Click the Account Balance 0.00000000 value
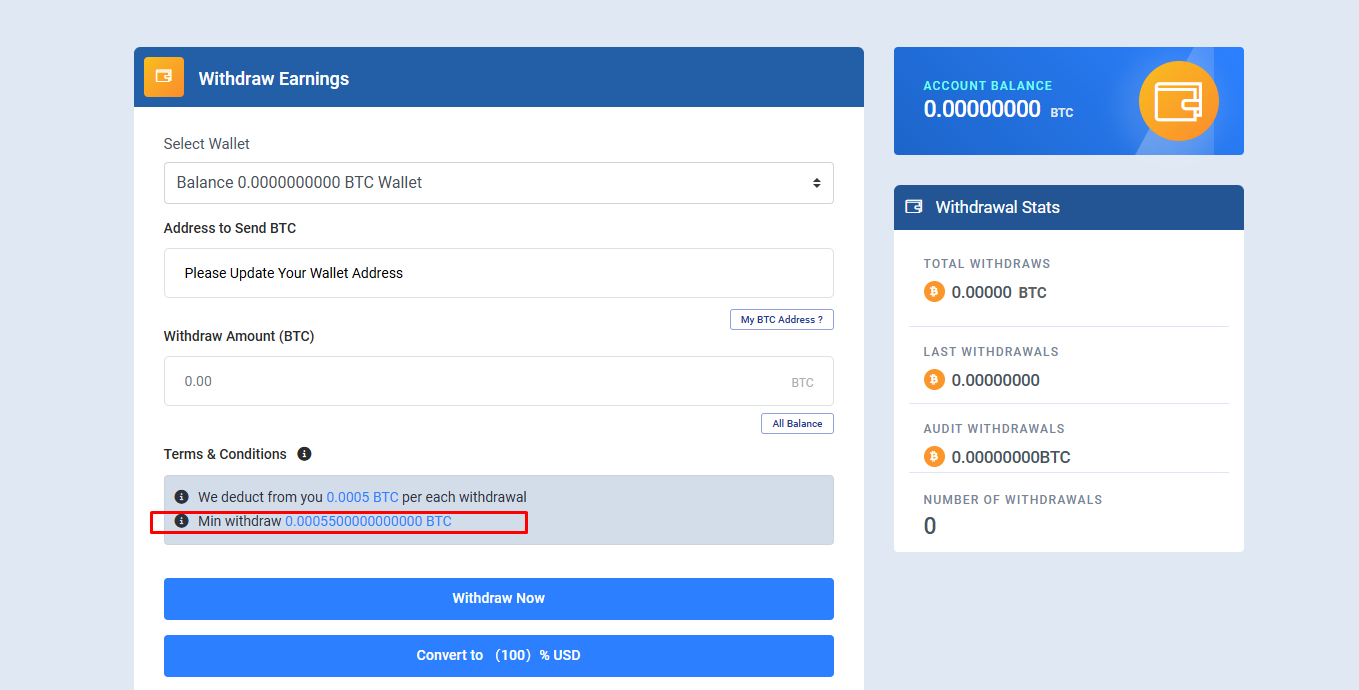 (982, 109)
